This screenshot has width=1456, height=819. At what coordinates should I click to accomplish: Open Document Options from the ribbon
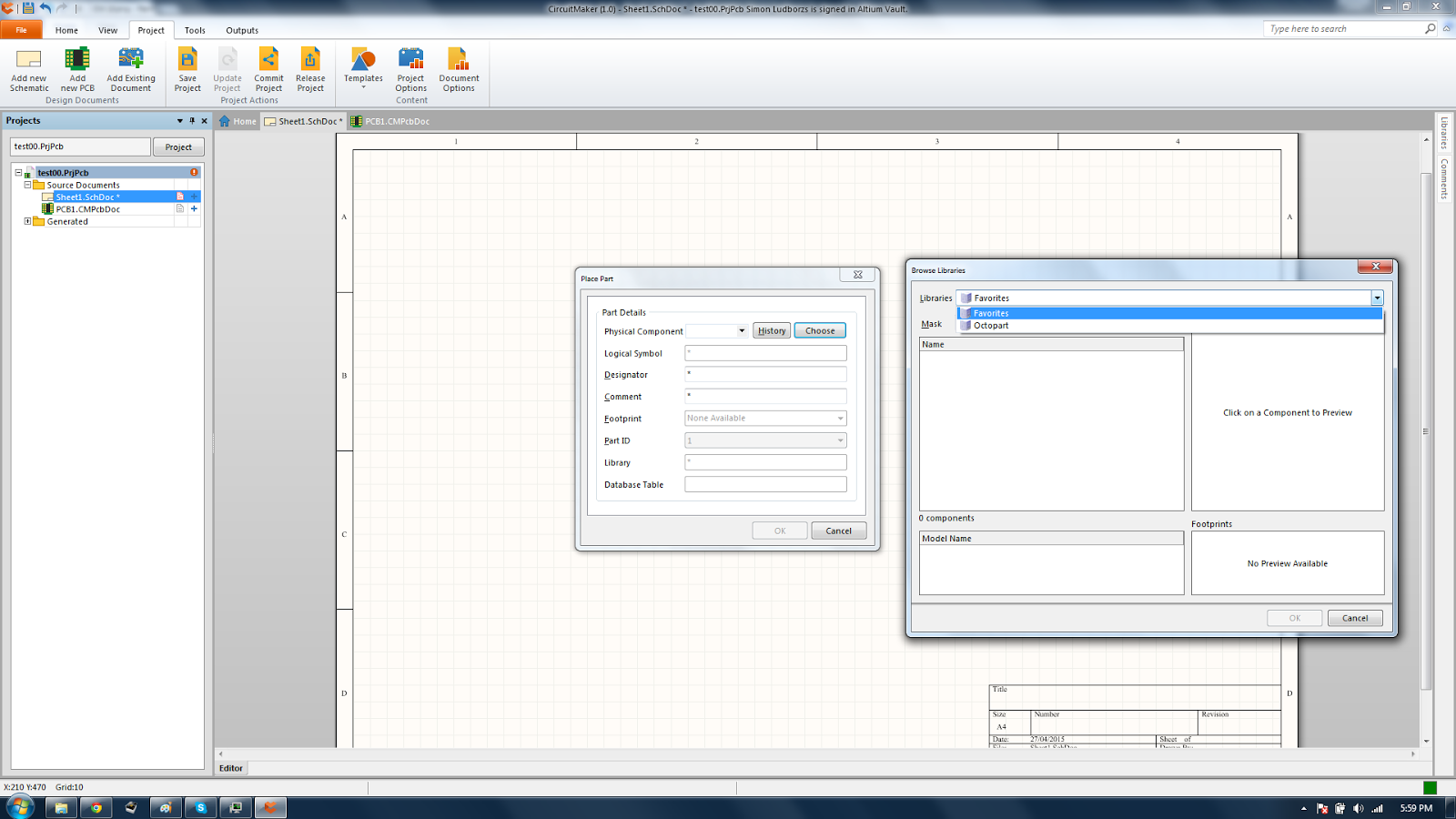tap(459, 69)
